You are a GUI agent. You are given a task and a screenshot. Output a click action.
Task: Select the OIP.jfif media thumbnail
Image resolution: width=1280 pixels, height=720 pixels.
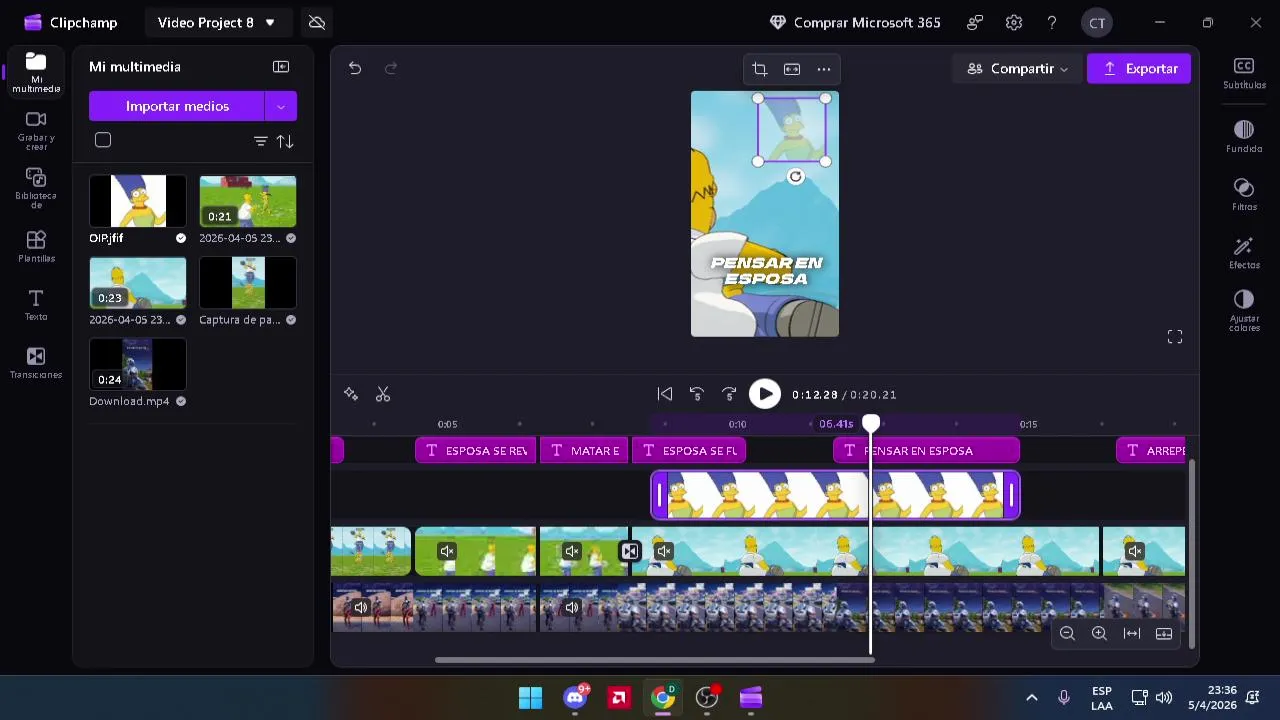tap(138, 201)
